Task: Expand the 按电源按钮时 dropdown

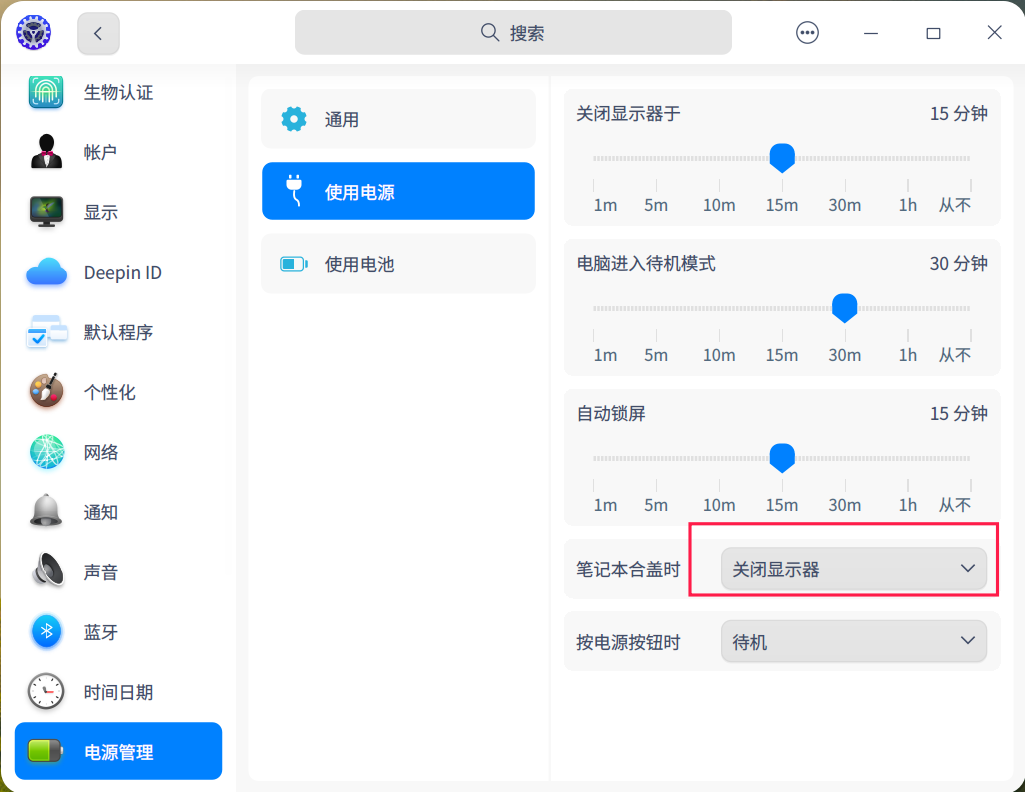Action: click(853, 641)
